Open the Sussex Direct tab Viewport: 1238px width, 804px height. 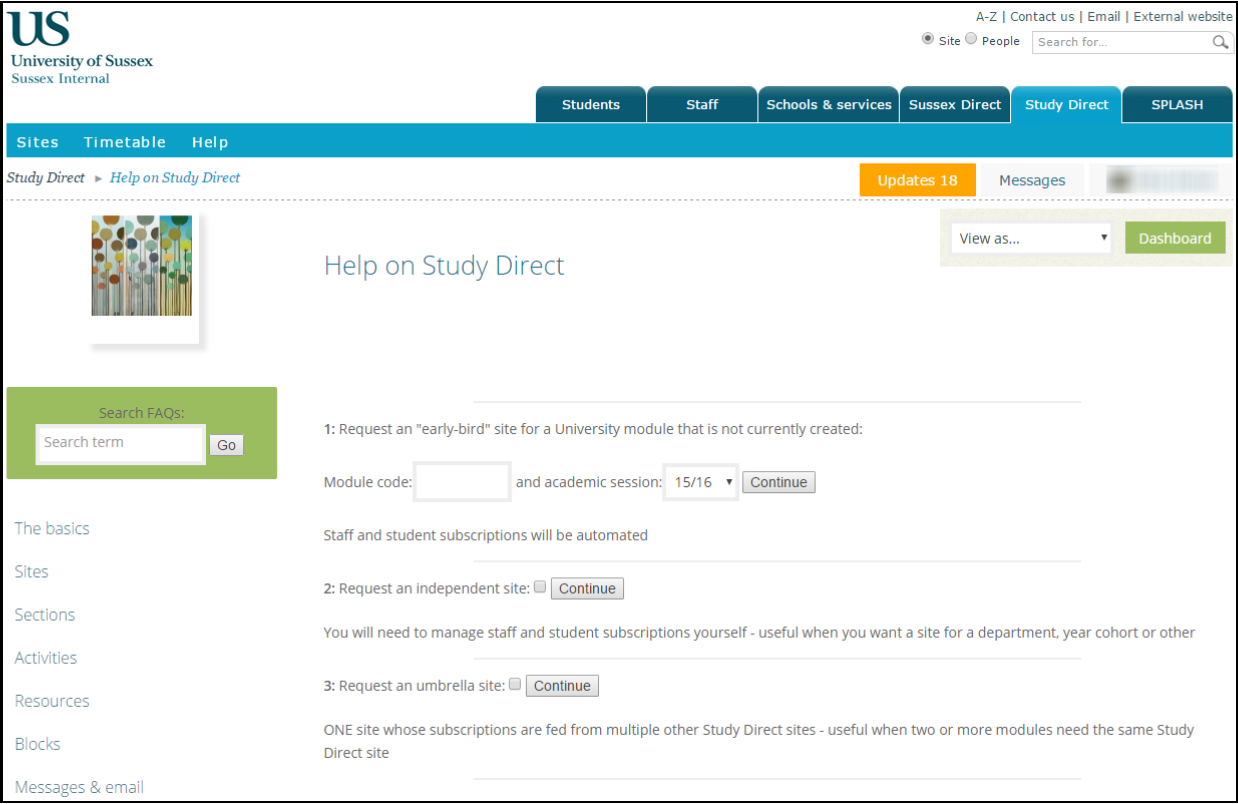pos(955,105)
